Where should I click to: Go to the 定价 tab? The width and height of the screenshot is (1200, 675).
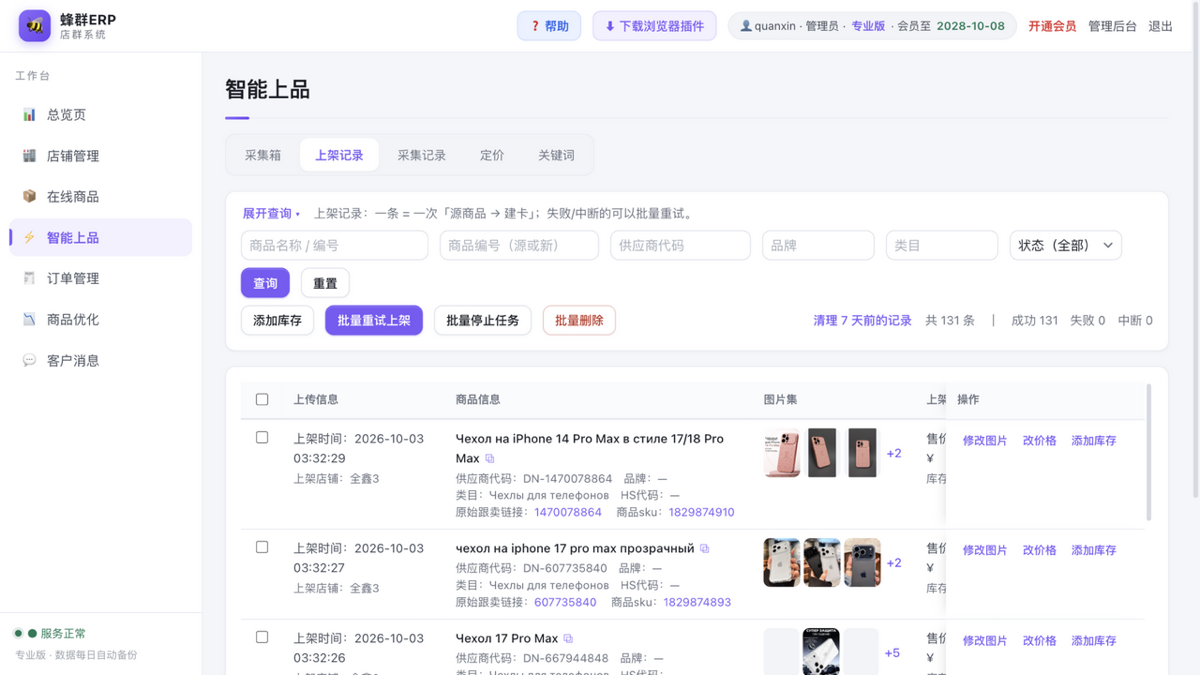coord(492,155)
